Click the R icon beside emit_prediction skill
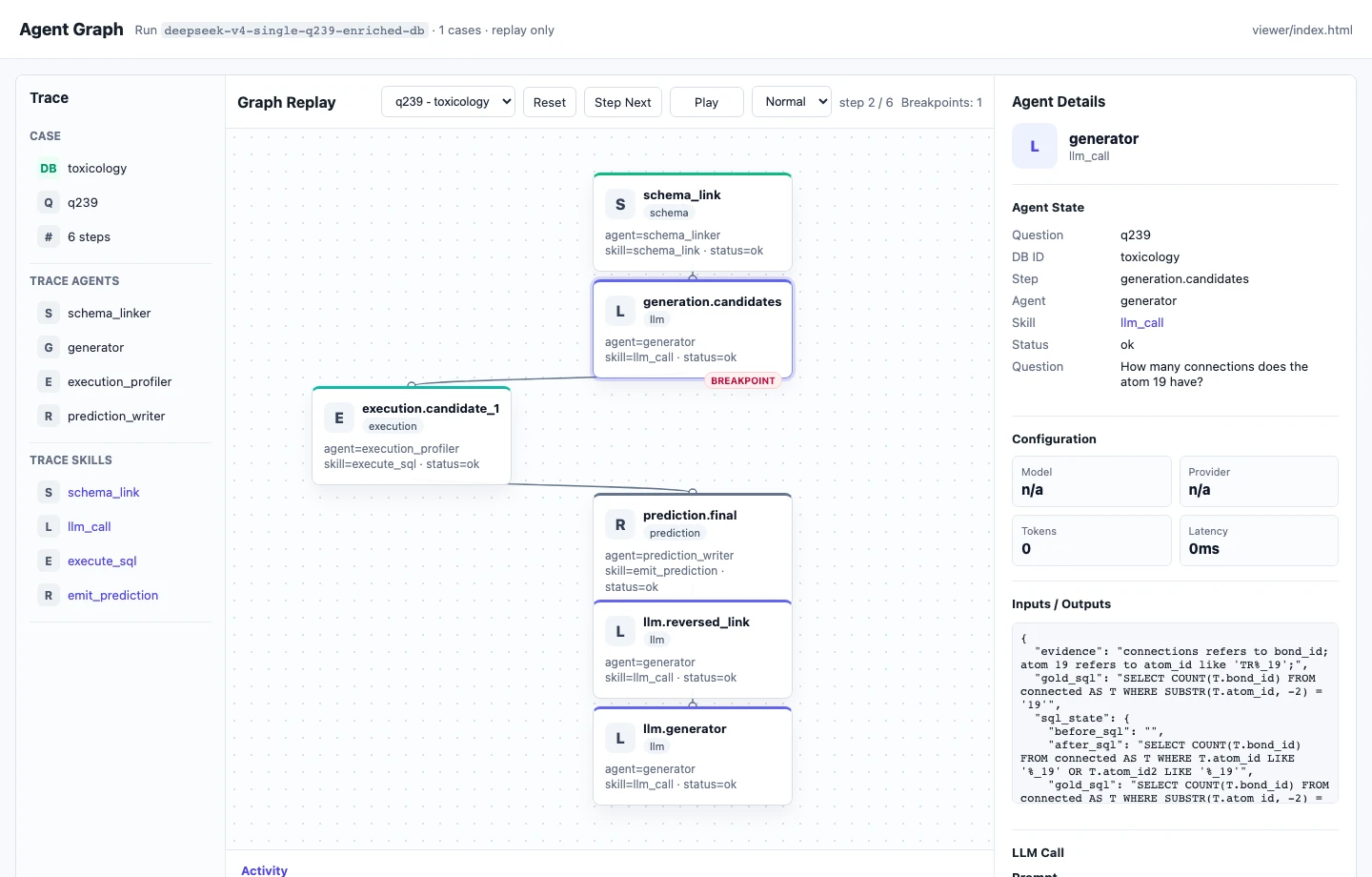The image size is (1372, 877). (49, 596)
